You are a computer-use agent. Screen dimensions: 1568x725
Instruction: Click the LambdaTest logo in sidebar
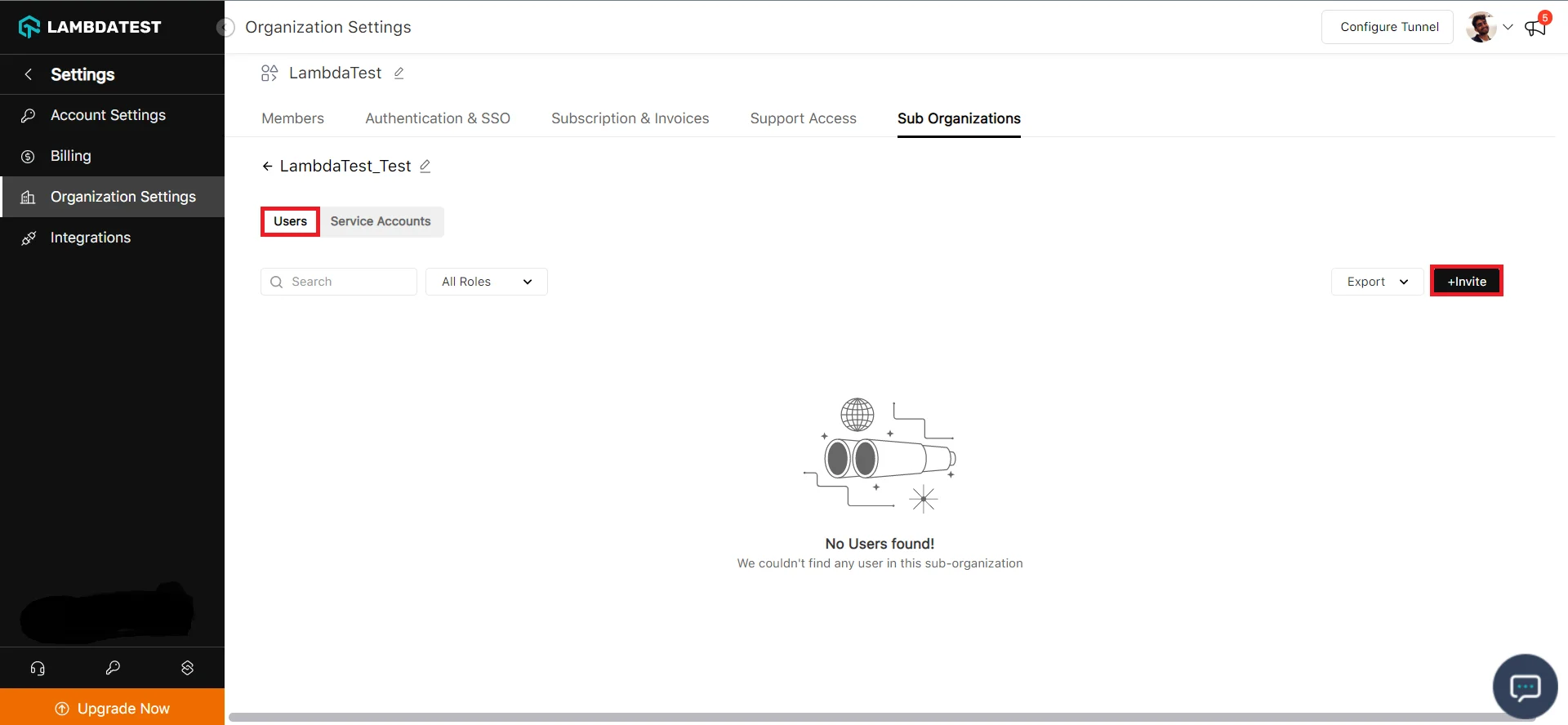pyautogui.click(x=90, y=27)
